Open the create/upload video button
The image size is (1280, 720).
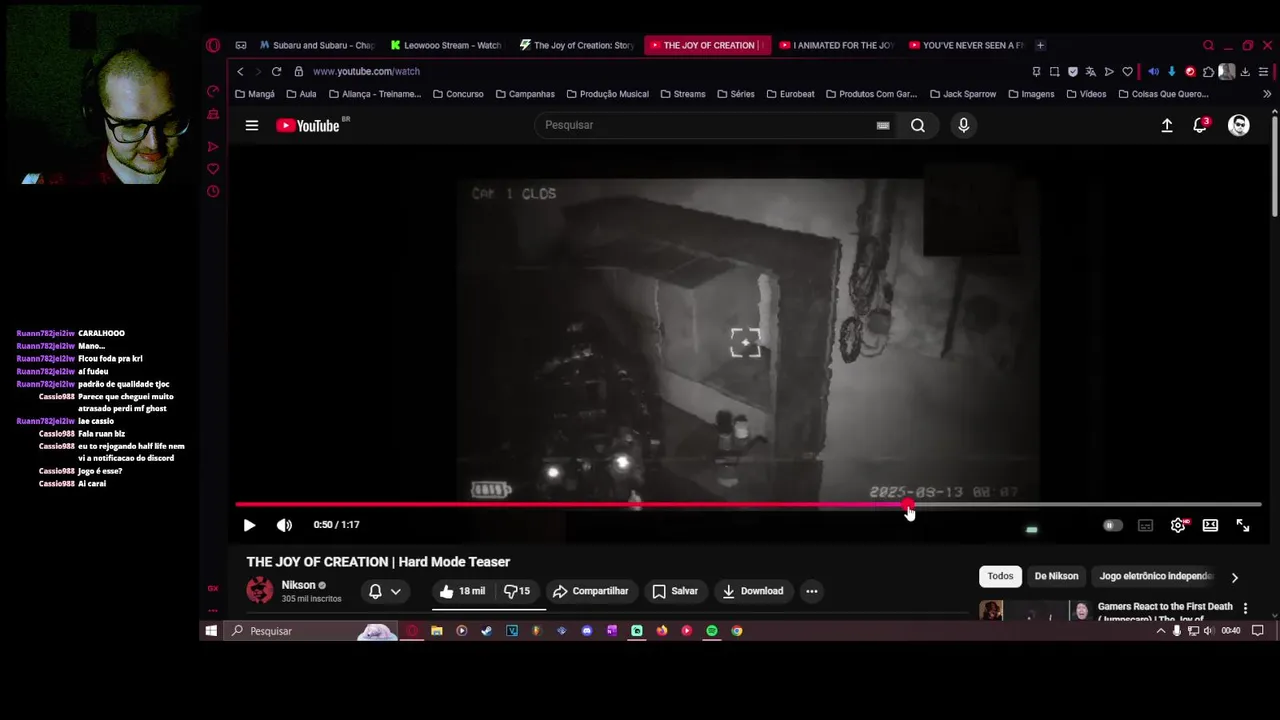[x=1167, y=125]
